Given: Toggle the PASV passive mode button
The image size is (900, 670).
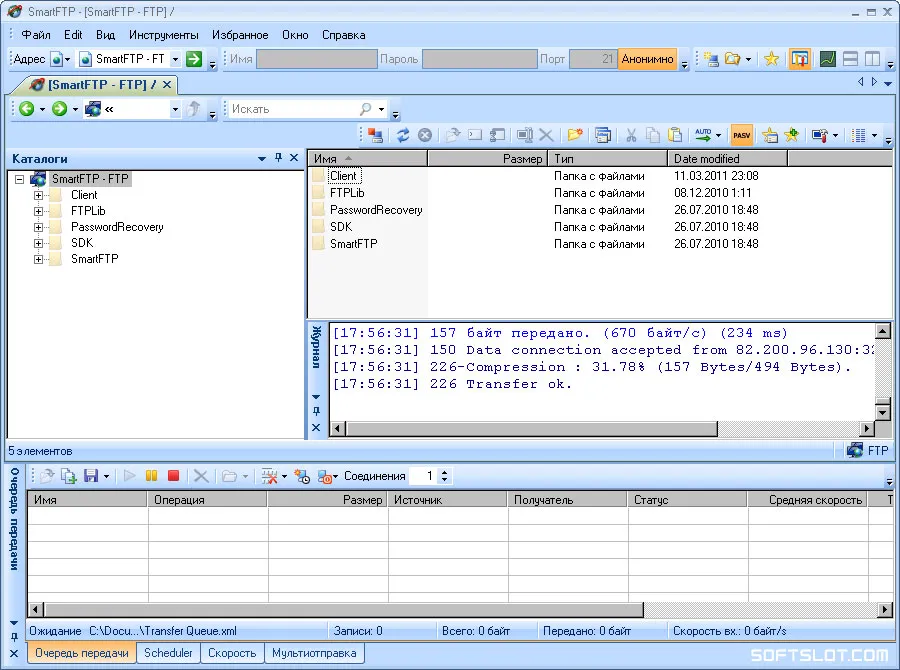Looking at the screenshot, I should tap(742, 135).
